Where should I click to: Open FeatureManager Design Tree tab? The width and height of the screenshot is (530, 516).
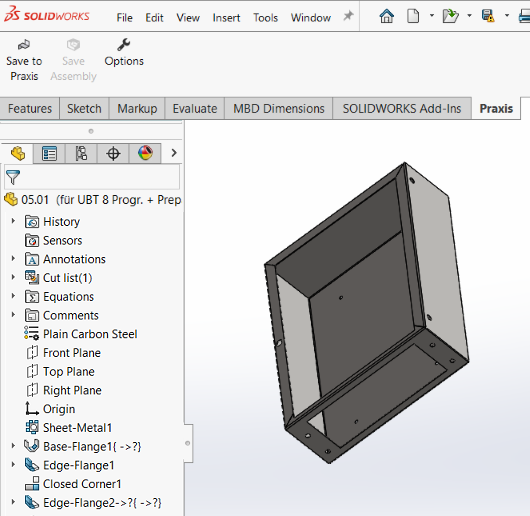tap(18, 153)
